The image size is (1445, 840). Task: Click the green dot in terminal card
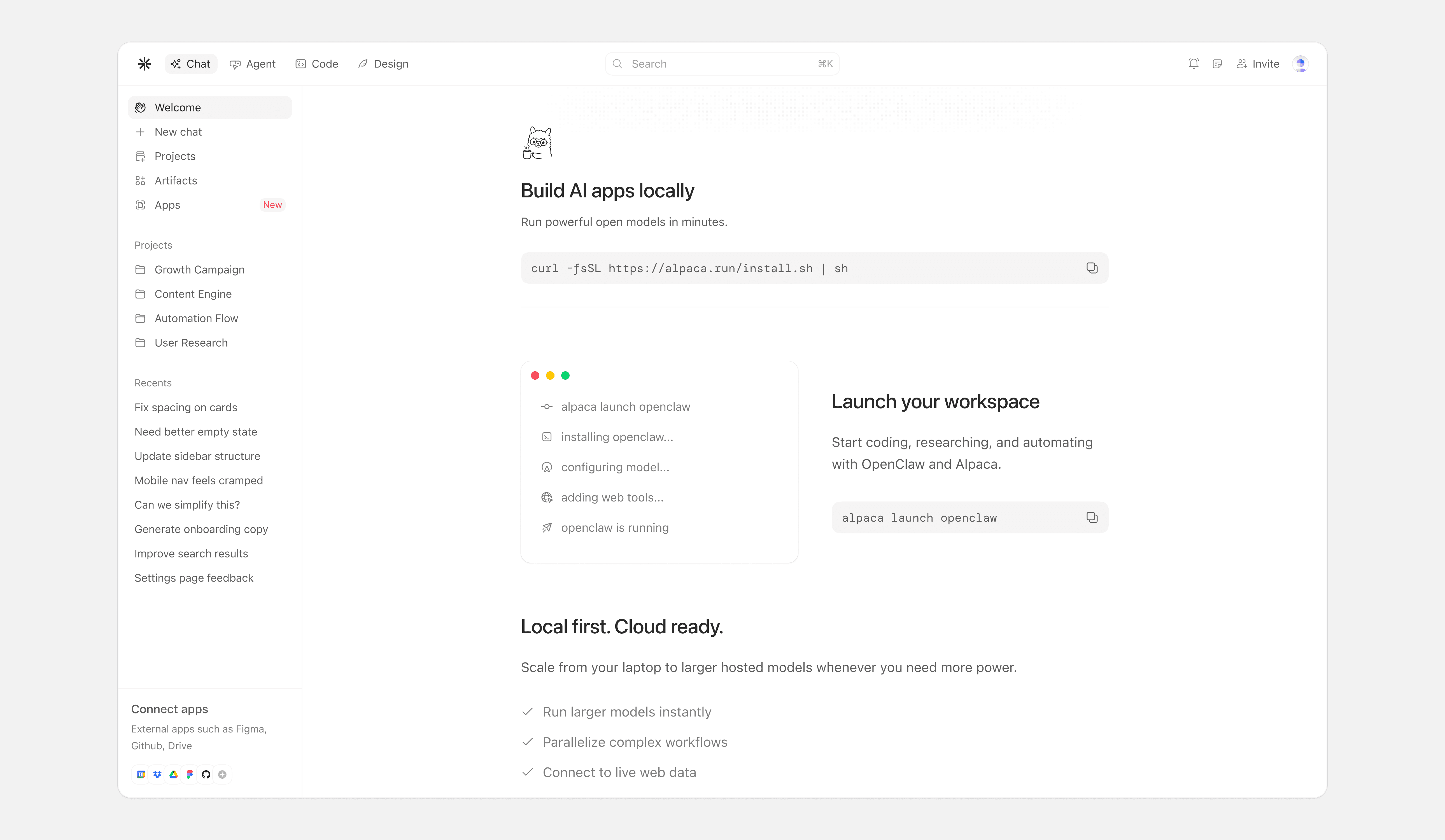[x=565, y=375]
